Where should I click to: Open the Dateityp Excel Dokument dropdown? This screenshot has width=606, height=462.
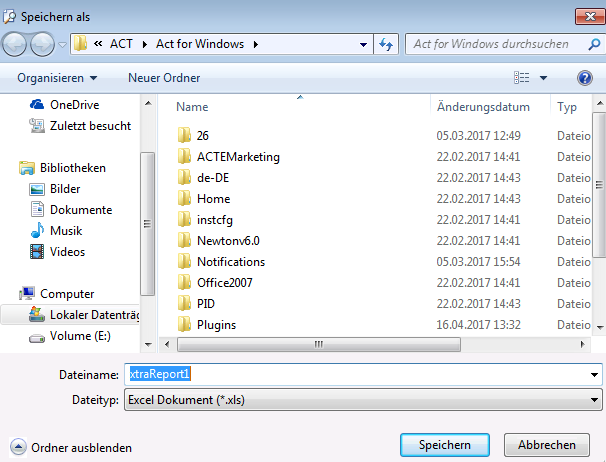(x=363, y=400)
